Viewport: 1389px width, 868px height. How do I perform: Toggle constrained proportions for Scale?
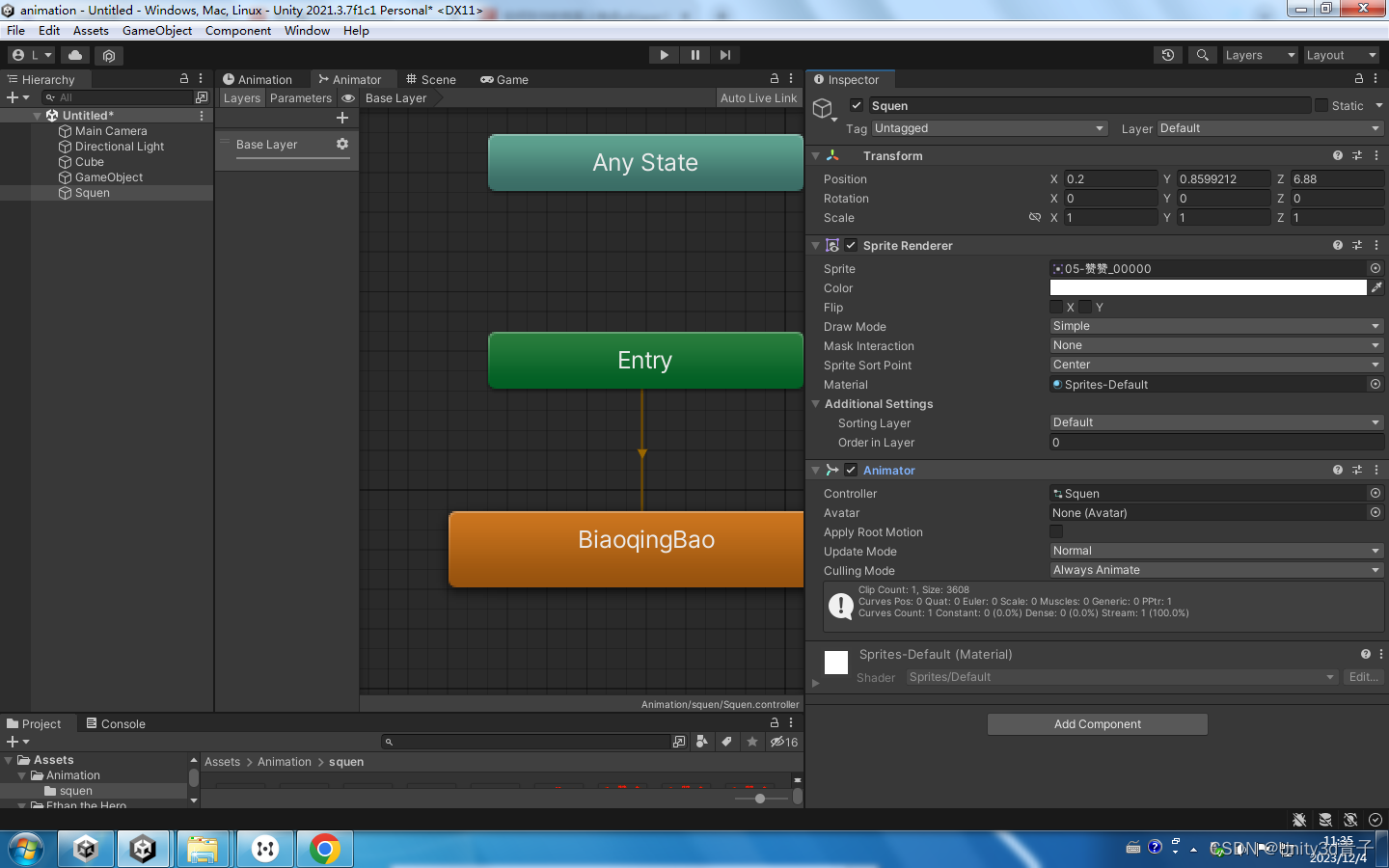(x=1035, y=217)
